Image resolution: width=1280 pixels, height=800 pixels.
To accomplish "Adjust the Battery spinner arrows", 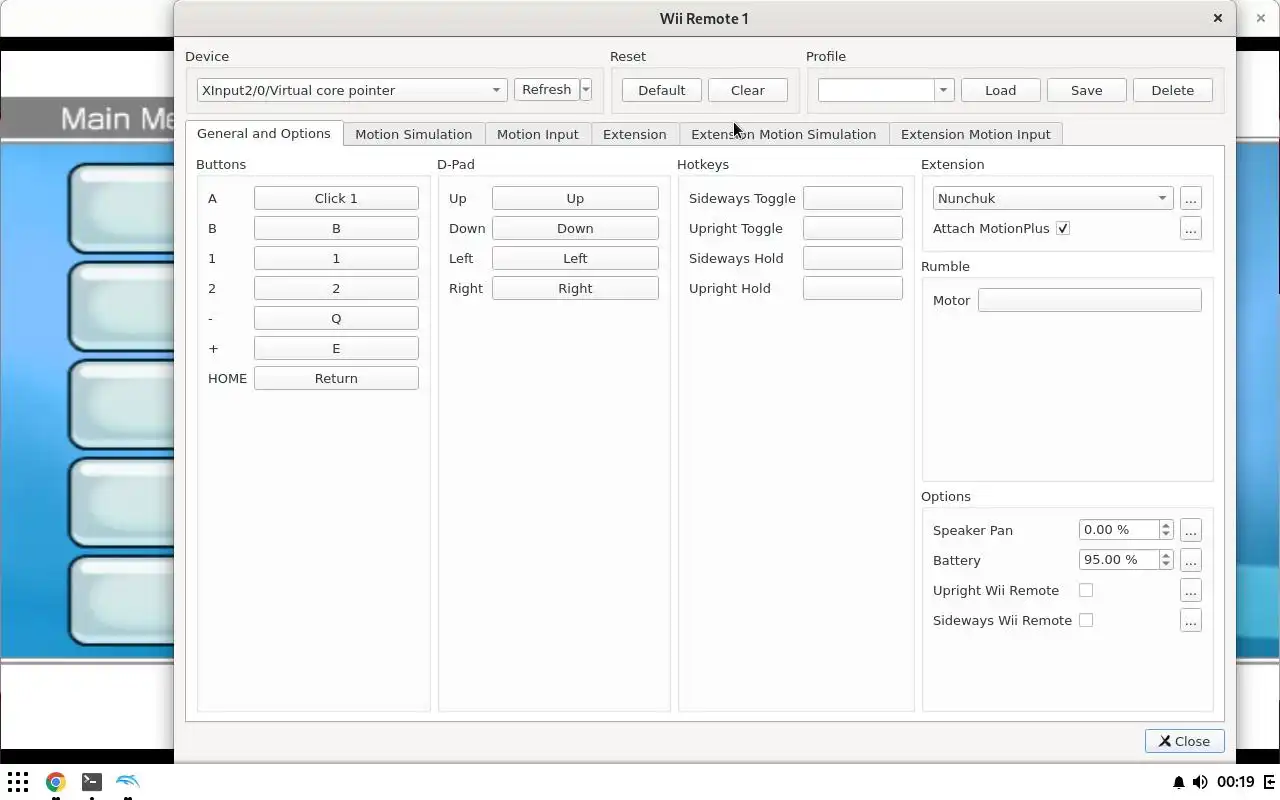I will point(1166,560).
